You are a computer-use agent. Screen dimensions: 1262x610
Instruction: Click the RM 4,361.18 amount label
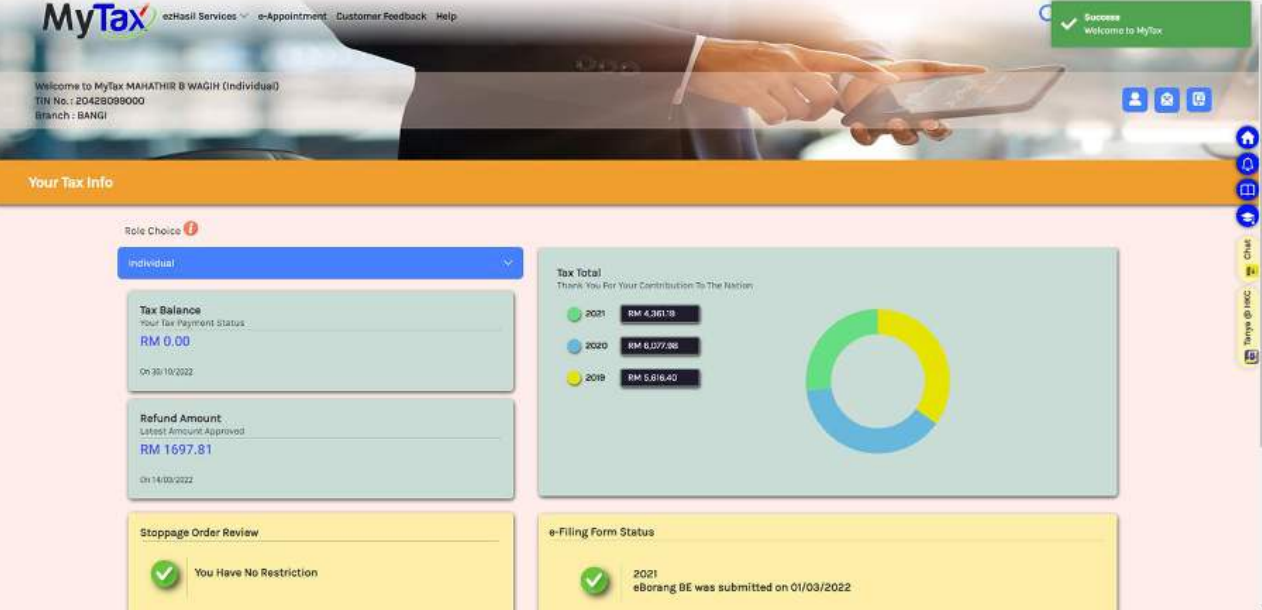point(660,314)
